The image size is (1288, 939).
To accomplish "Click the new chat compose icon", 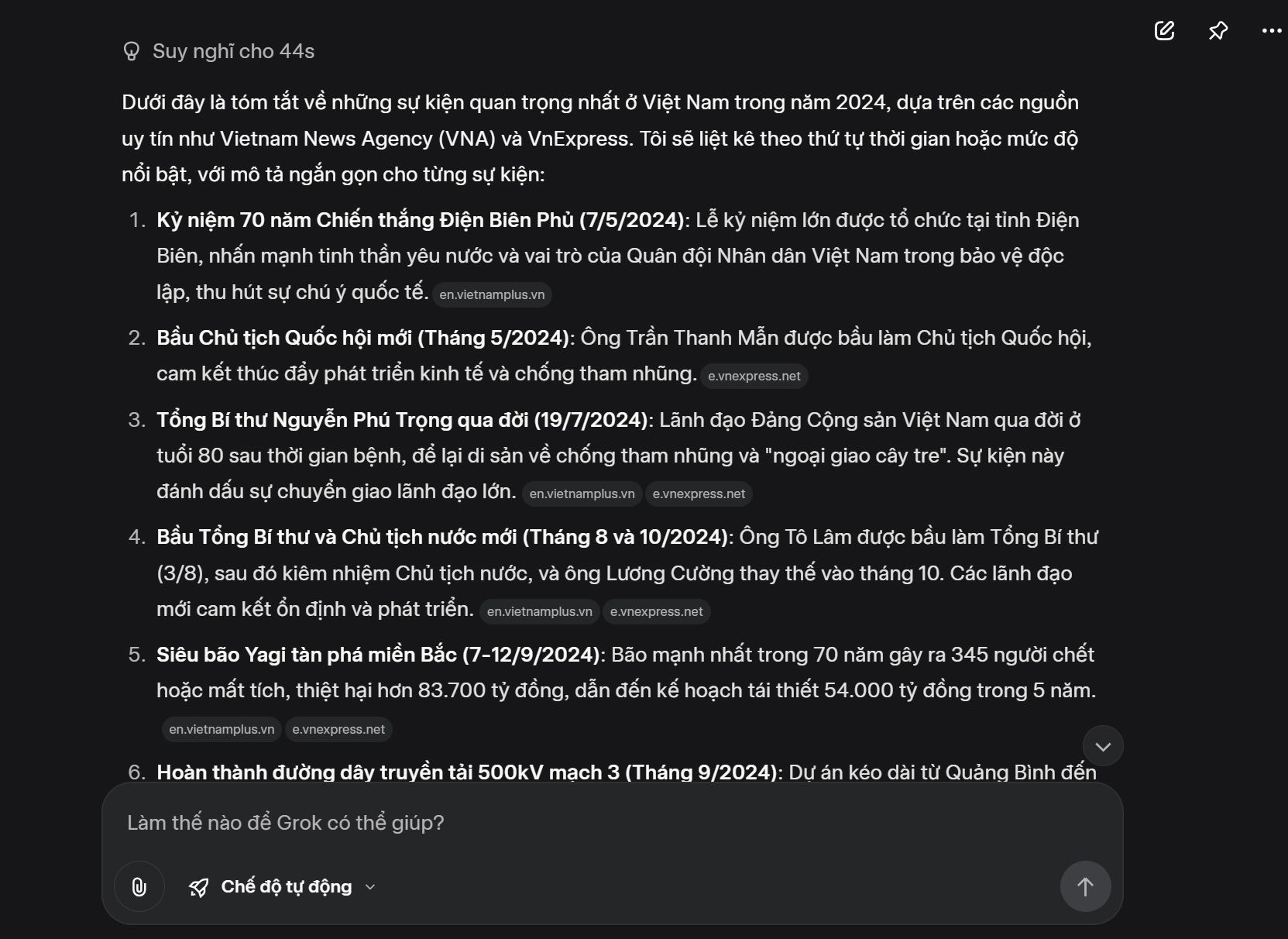I will tap(1164, 31).
